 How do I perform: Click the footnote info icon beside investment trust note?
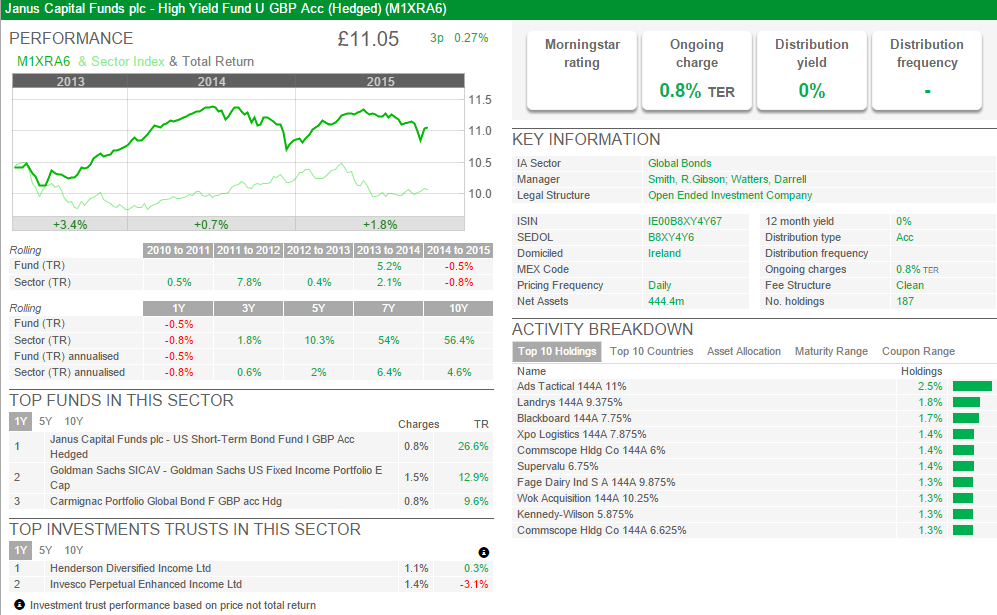(19, 605)
